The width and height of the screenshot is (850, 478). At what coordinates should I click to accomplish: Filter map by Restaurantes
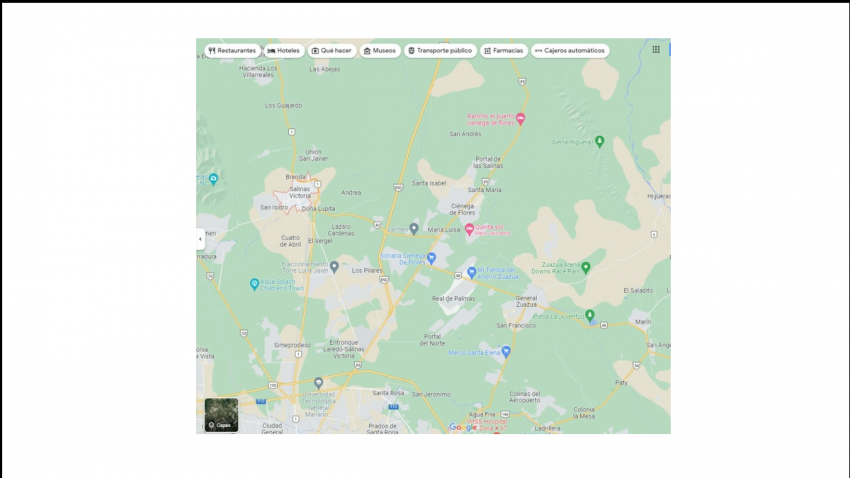(x=232, y=50)
